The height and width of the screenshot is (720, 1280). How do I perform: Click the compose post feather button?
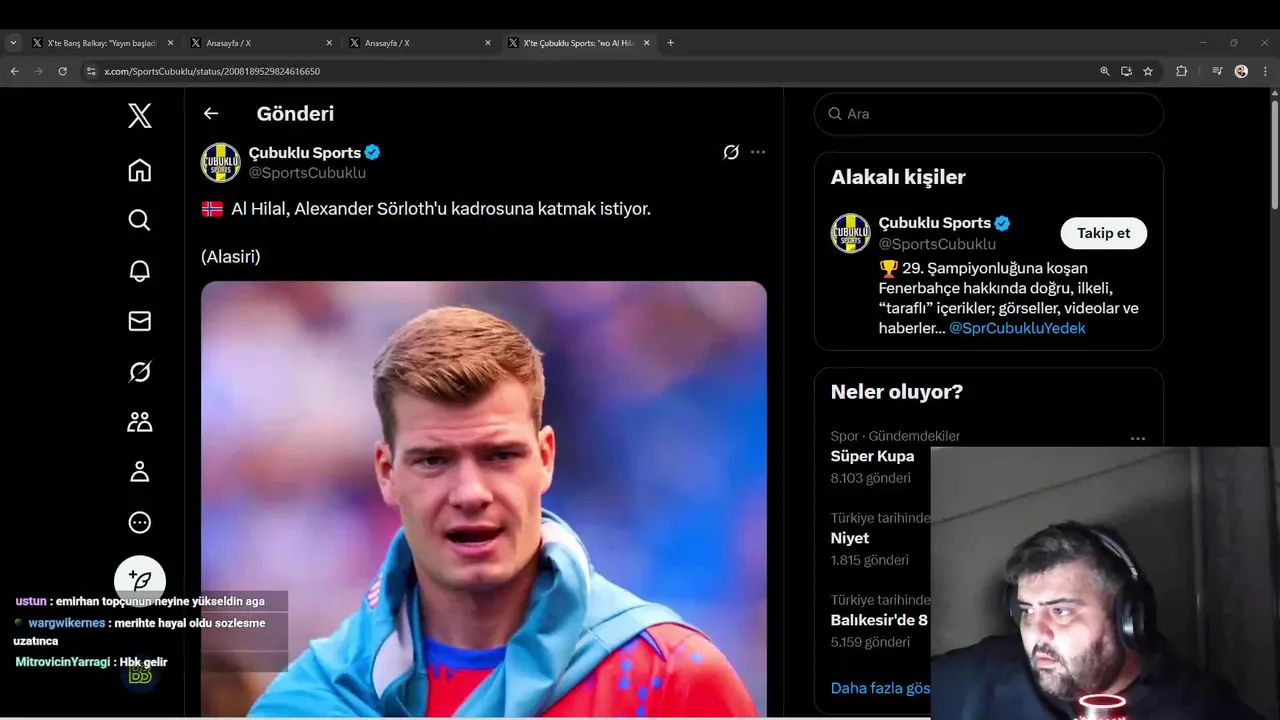(x=140, y=580)
